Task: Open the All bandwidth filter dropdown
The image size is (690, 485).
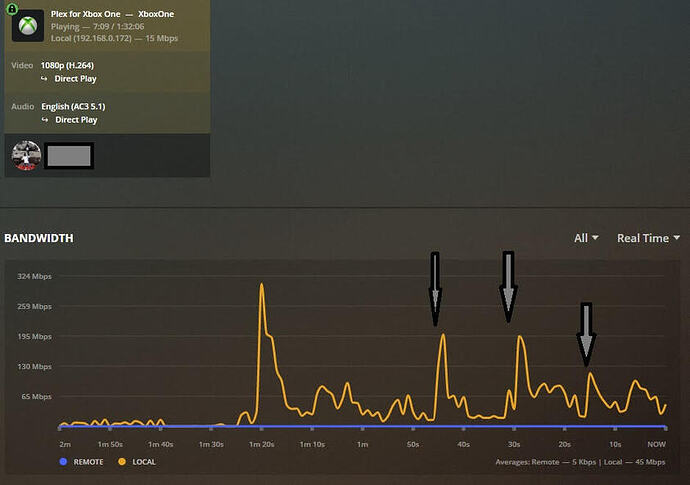Action: pos(586,238)
